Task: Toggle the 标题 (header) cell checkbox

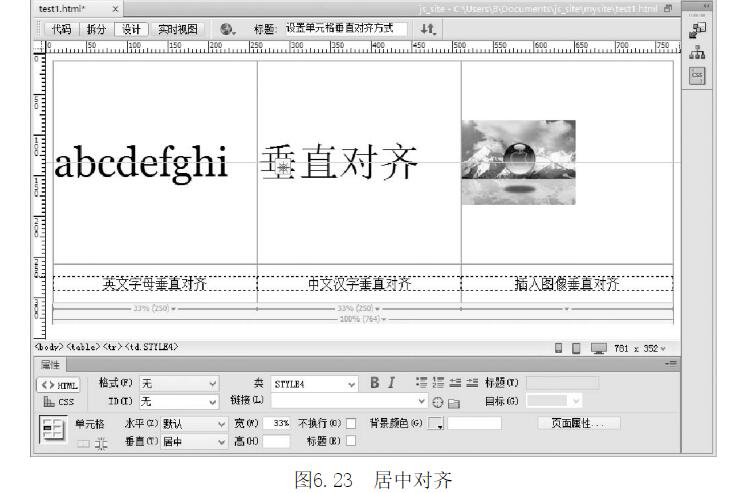Action: pos(351,441)
